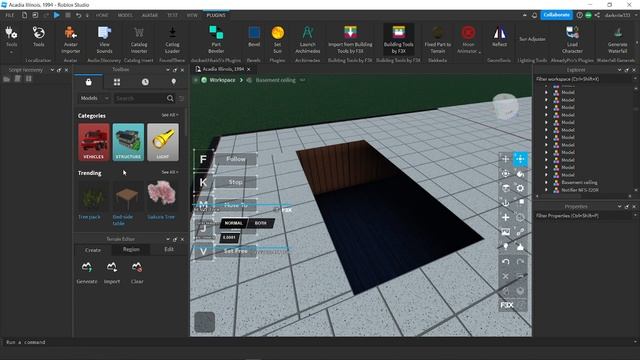Click Import from Building Tools by F3X
Screen dimensions: 640x360
350,40
